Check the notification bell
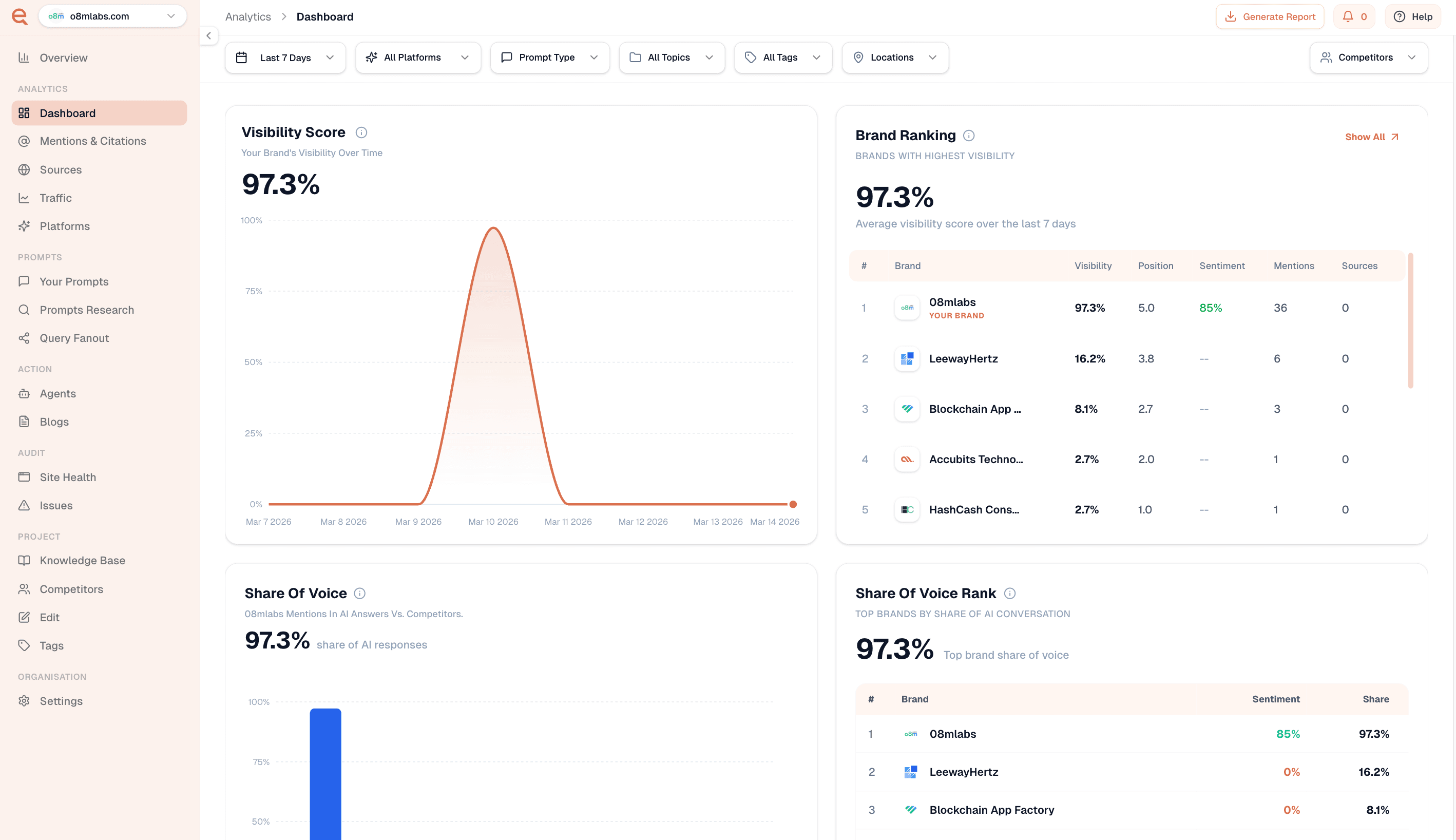This screenshot has height=840, width=1456. tap(1354, 16)
